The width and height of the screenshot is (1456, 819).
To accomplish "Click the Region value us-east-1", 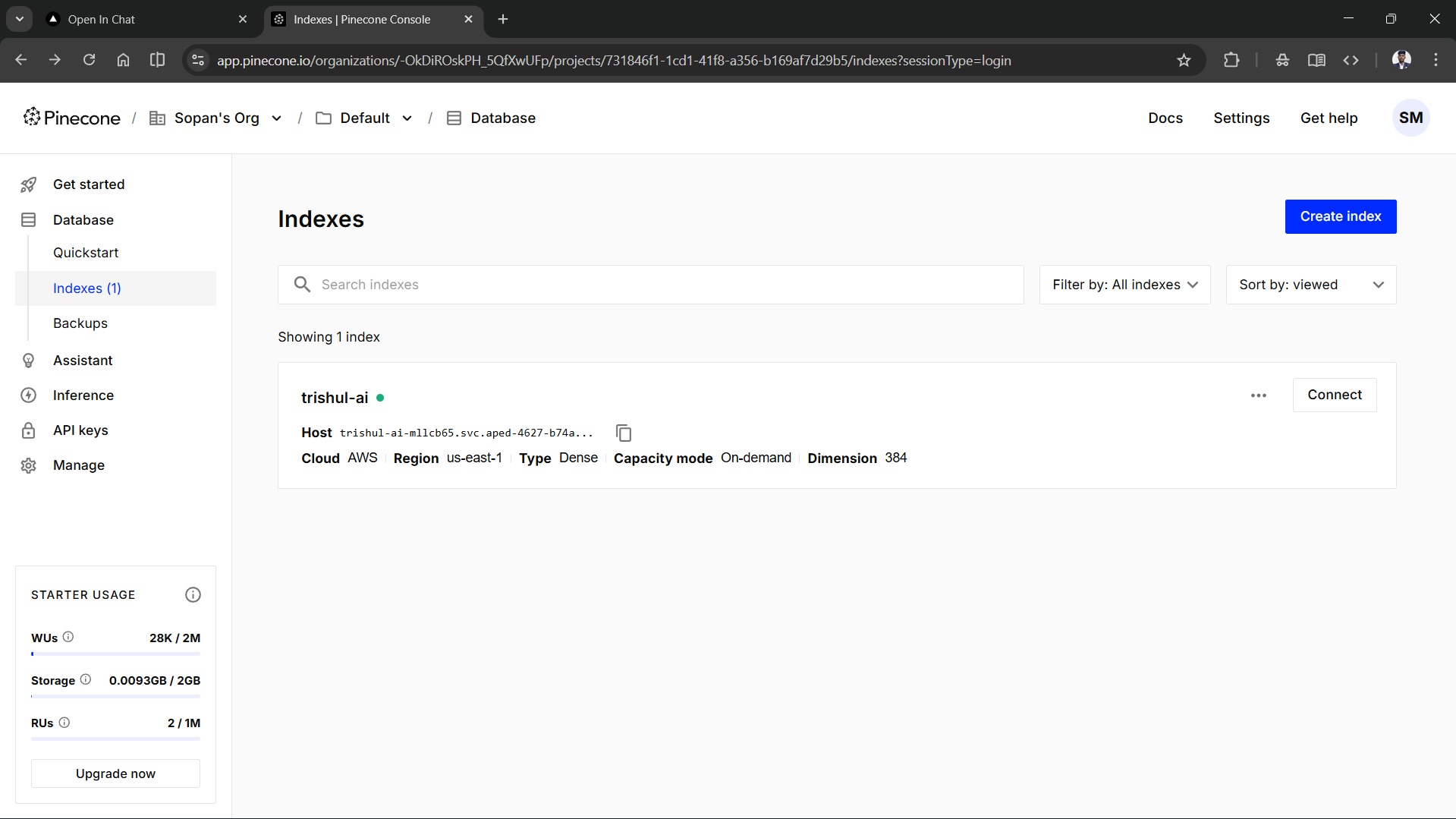I will pyautogui.click(x=474, y=458).
